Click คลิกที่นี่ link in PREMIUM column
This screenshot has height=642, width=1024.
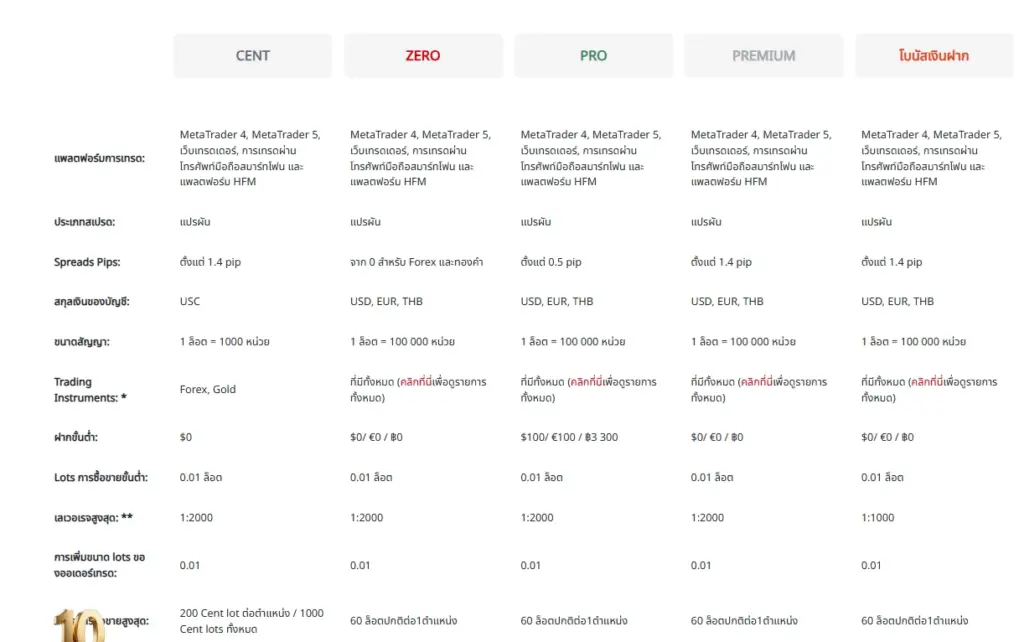coord(760,382)
